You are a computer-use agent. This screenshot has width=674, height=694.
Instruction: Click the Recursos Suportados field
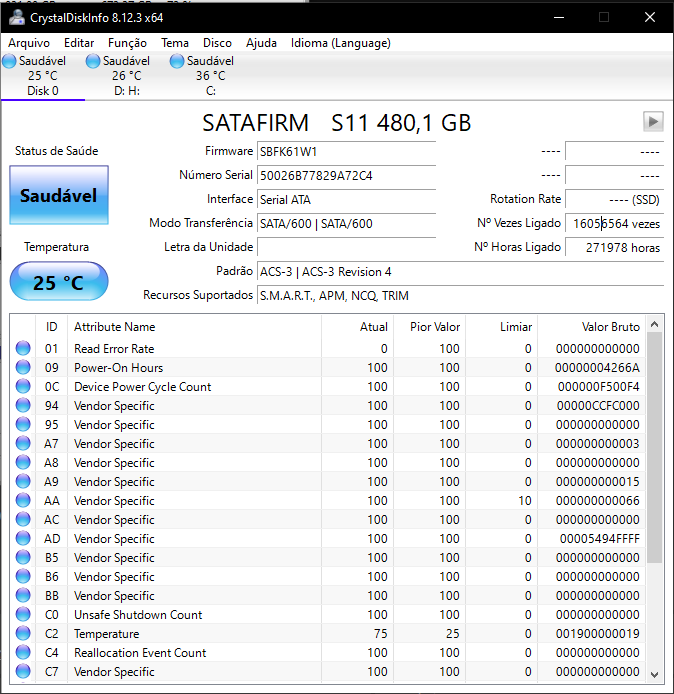460,295
